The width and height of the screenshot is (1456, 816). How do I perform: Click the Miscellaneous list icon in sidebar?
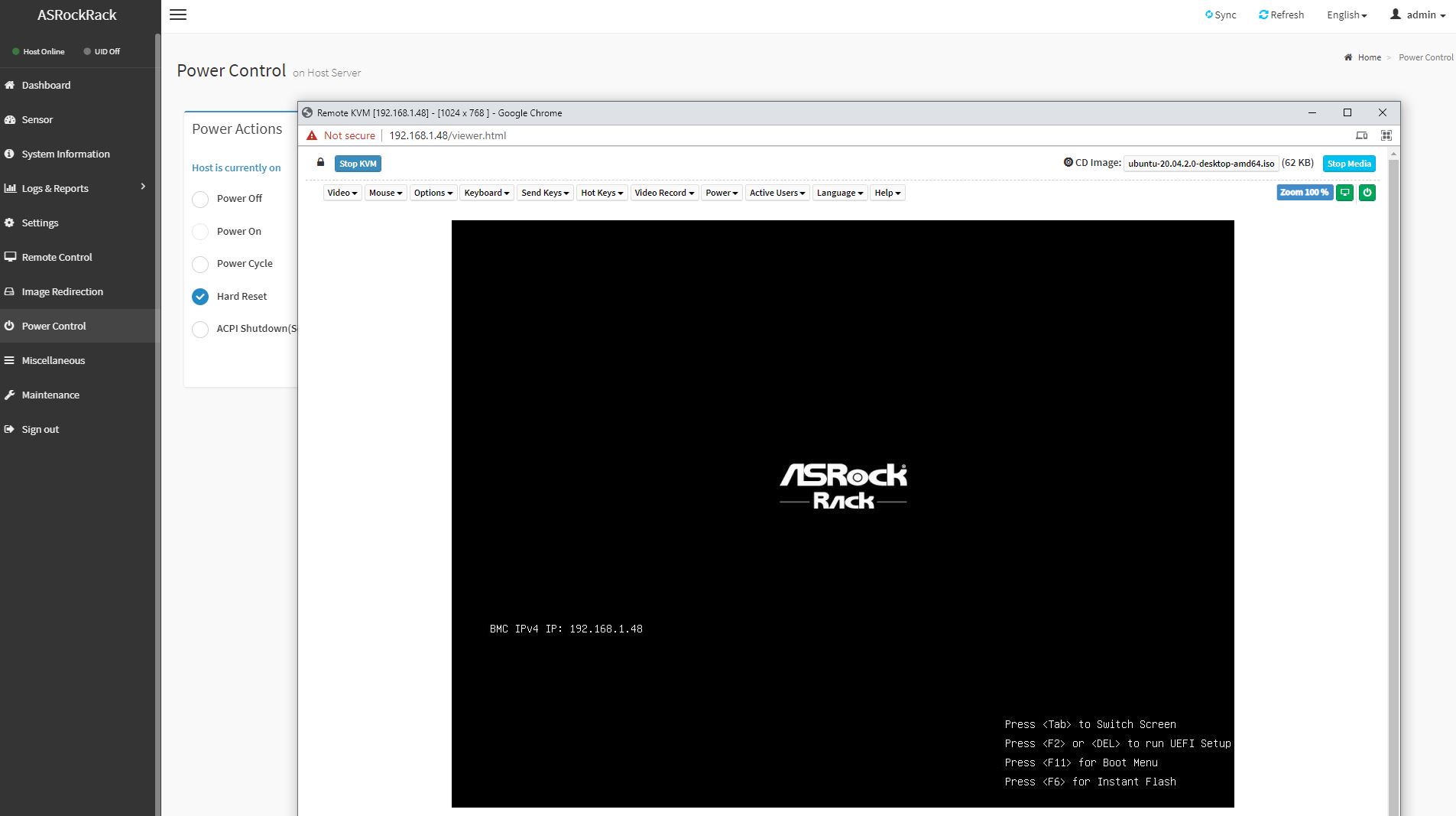coord(9,360)
